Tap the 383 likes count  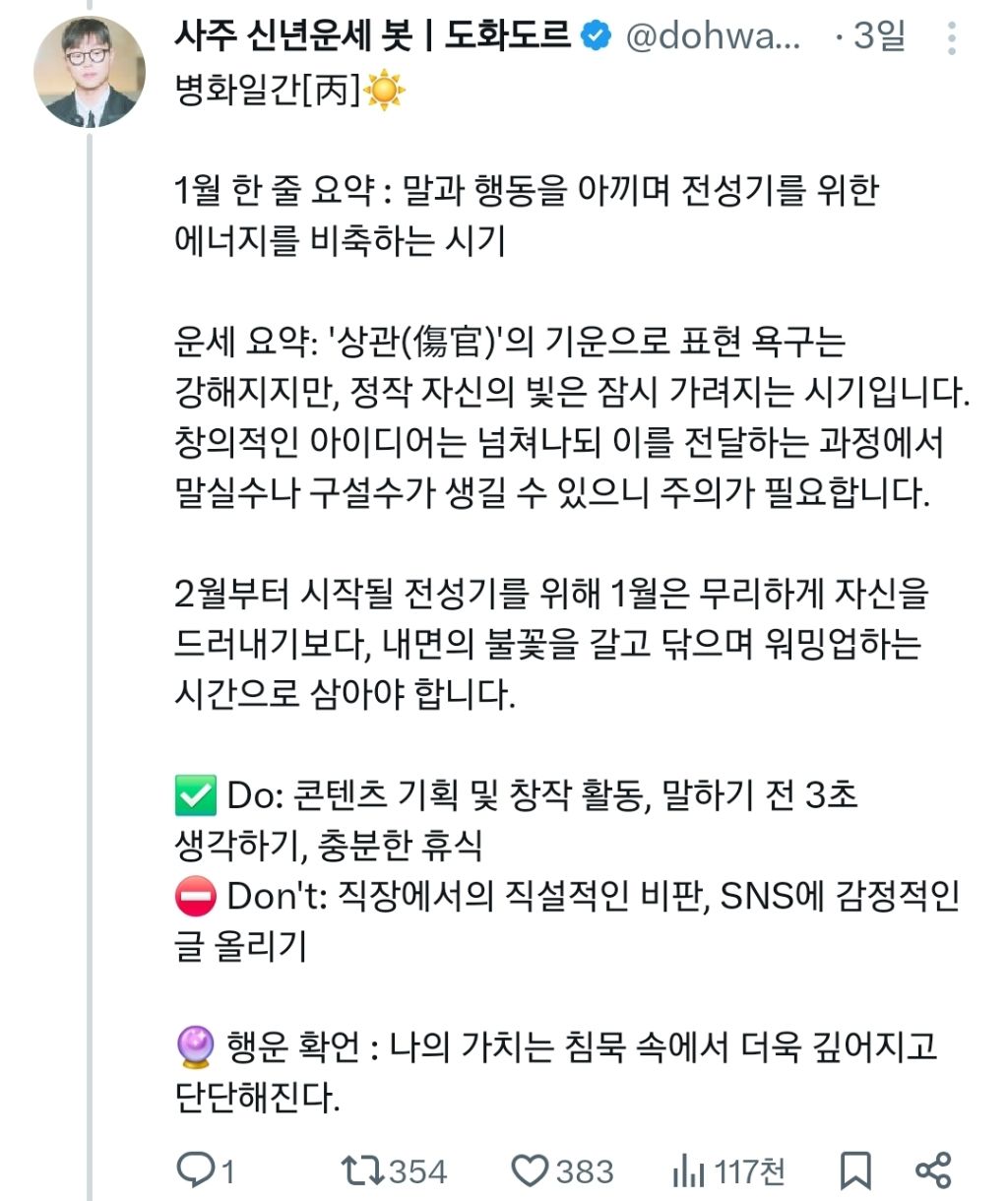(x=585, y=1171)
